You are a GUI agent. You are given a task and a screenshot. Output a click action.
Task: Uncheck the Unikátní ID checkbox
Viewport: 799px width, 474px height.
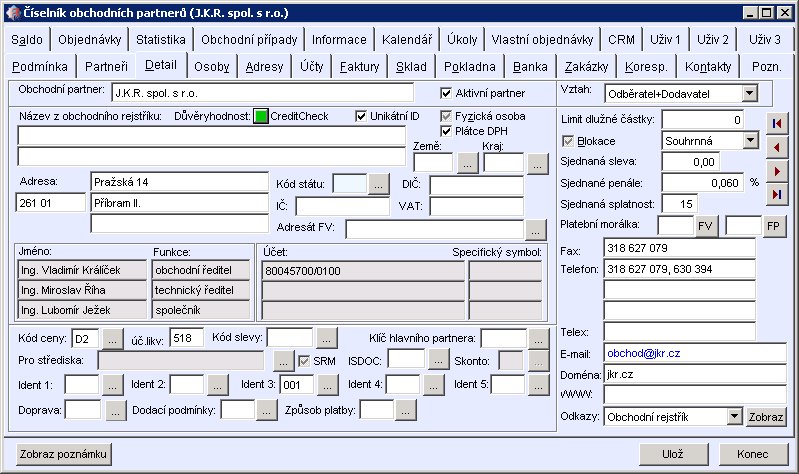coord(362,116)
